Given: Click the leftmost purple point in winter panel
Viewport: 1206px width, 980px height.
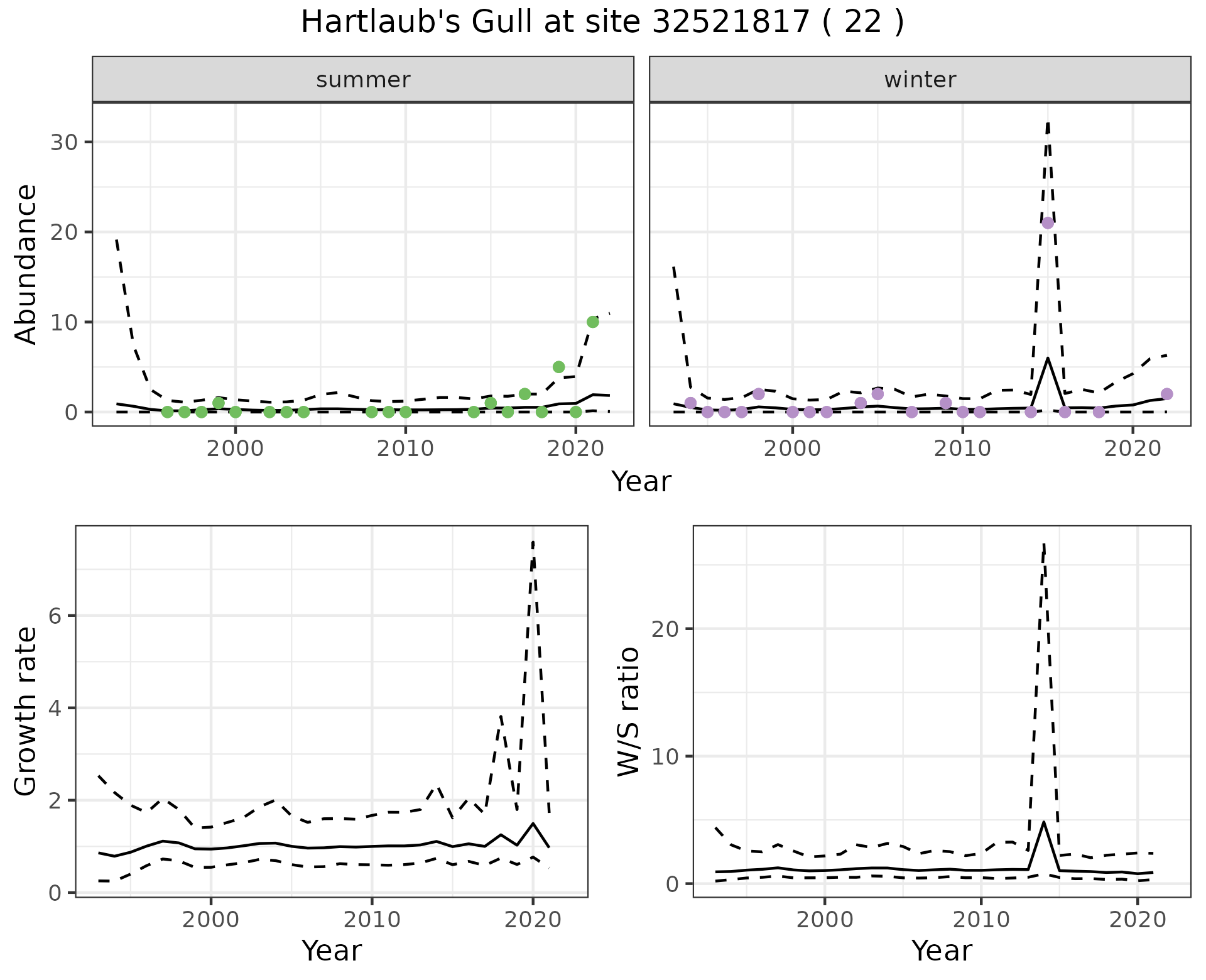Looking at the screenshot, I should pyautogui.click(x=690, y=403).
